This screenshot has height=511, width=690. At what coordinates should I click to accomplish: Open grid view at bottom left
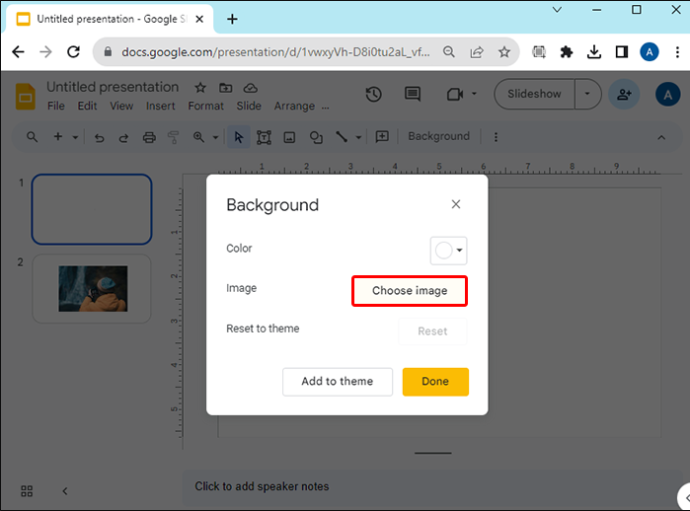(27, 491)
